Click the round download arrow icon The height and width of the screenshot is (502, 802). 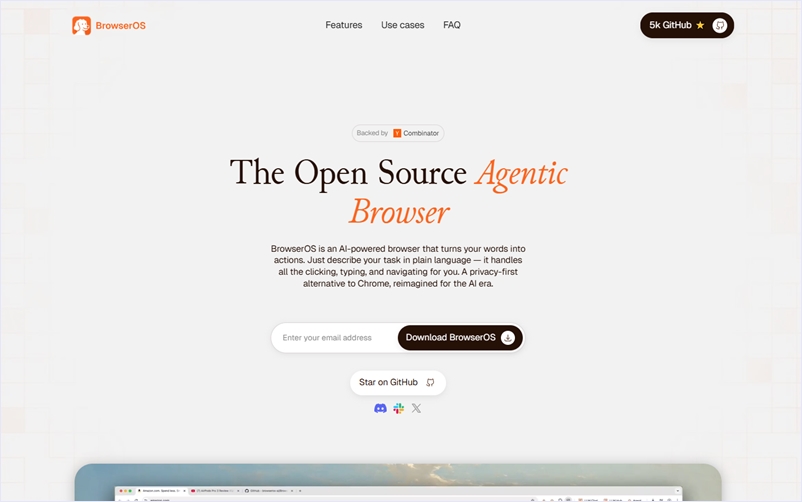508,338
